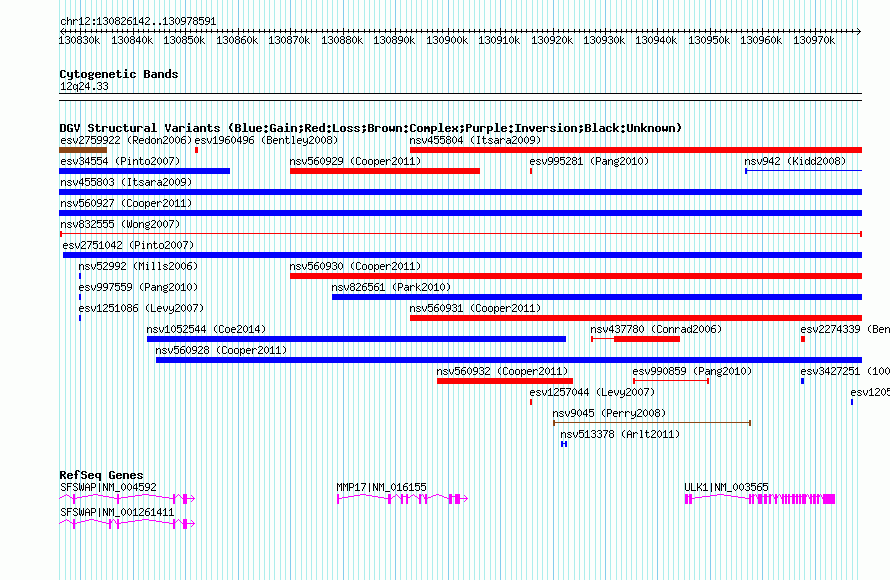
Task: Select the esv2751042 (Pinto2007) blue bar
Action: 463,255
